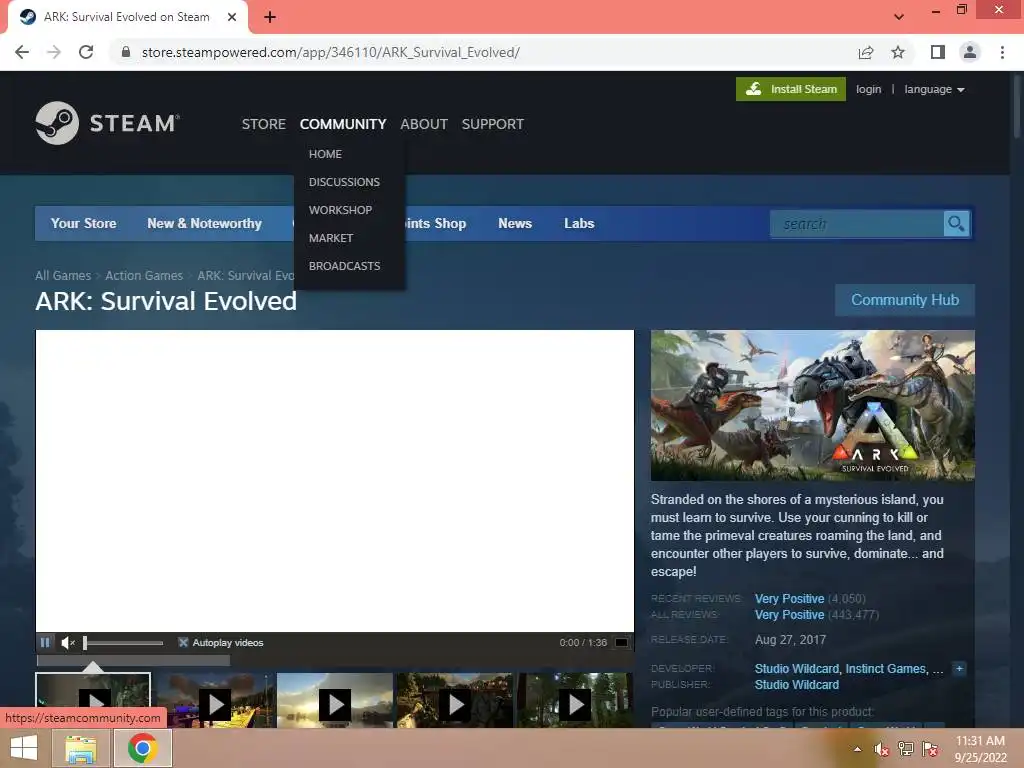Click the All Games breadcrumb
The height and width of the screenshot is (768, 1024).
pyautogui.click(x=63, y=276)
